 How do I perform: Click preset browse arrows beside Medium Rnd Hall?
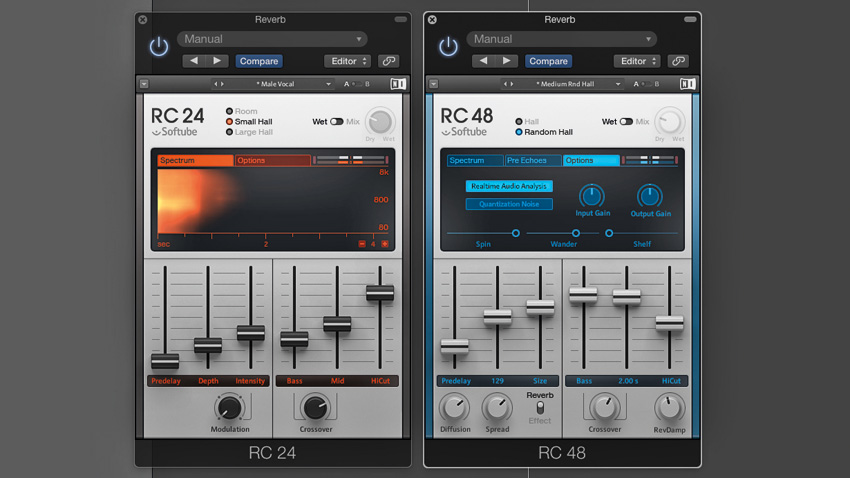pyautogui.click(x=508, y=84)
